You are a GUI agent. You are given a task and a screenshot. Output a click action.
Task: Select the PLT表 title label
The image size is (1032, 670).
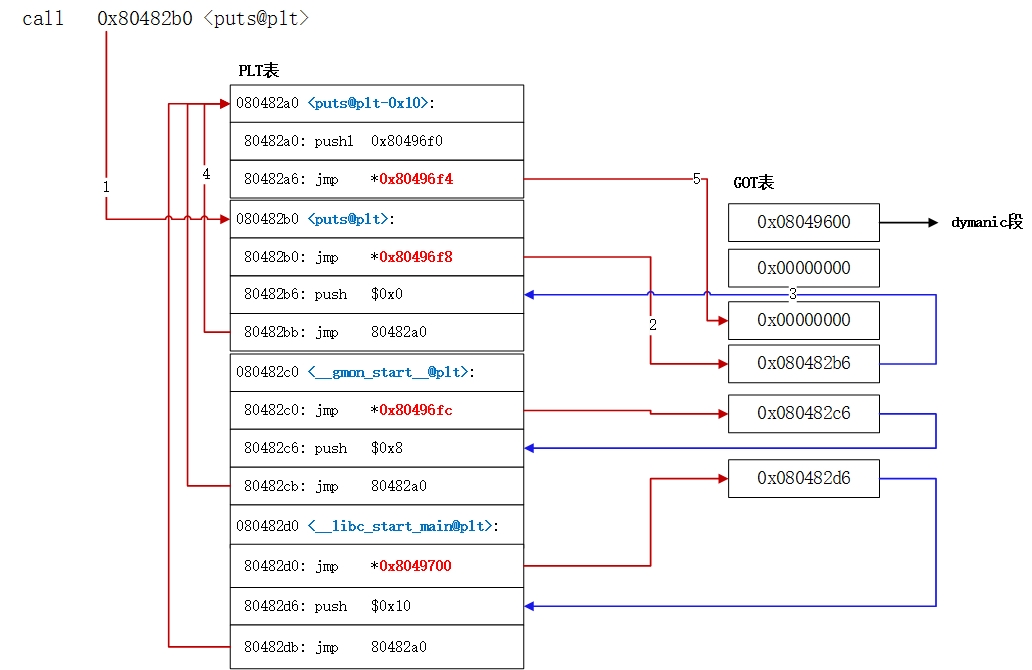[258, 70]
